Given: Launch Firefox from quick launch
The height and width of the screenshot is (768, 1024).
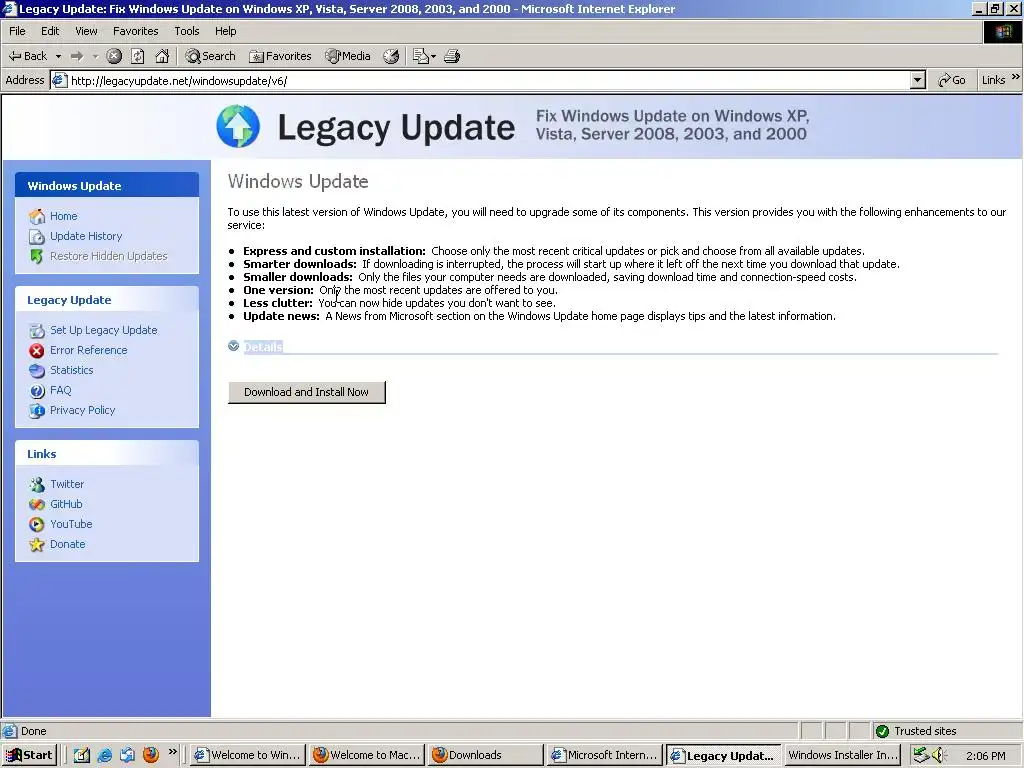Looking at the screenshot, I should [151, 755].
